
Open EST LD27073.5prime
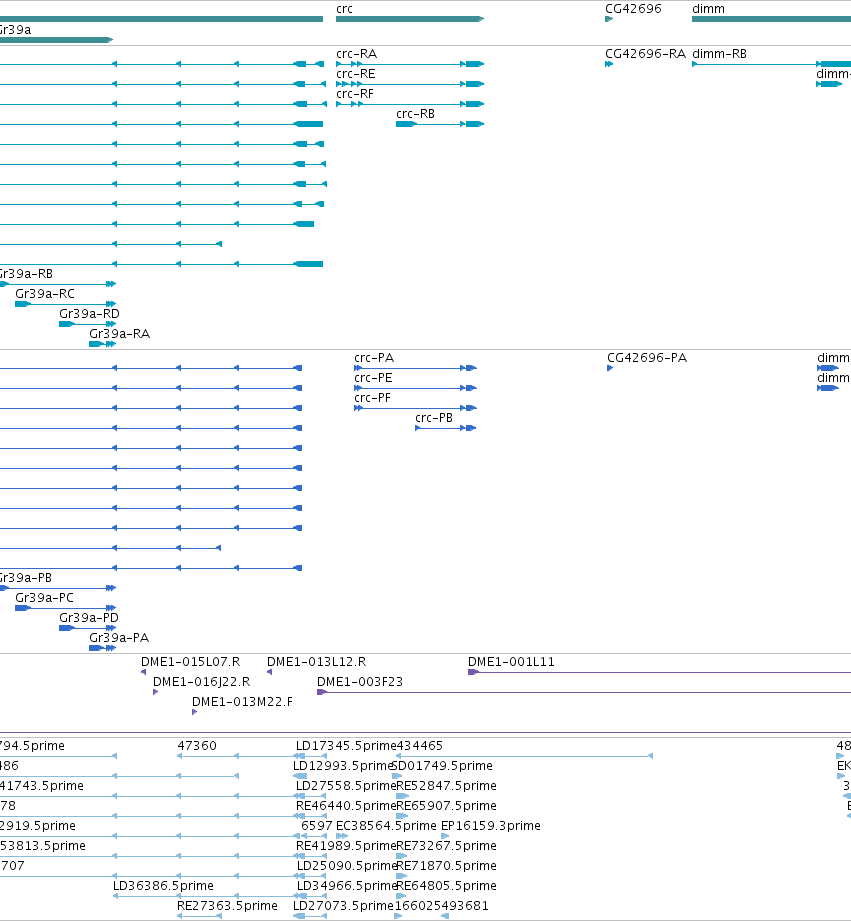343,906
